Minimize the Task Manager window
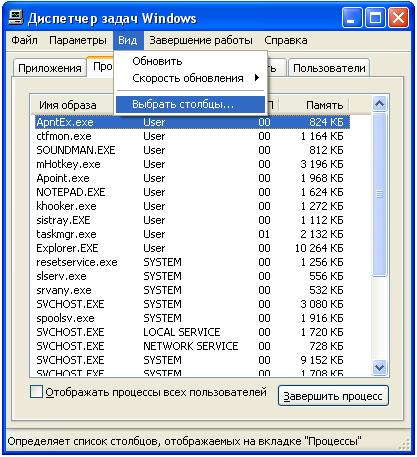Viewport: 417px width, 457px height. point(352,18)
